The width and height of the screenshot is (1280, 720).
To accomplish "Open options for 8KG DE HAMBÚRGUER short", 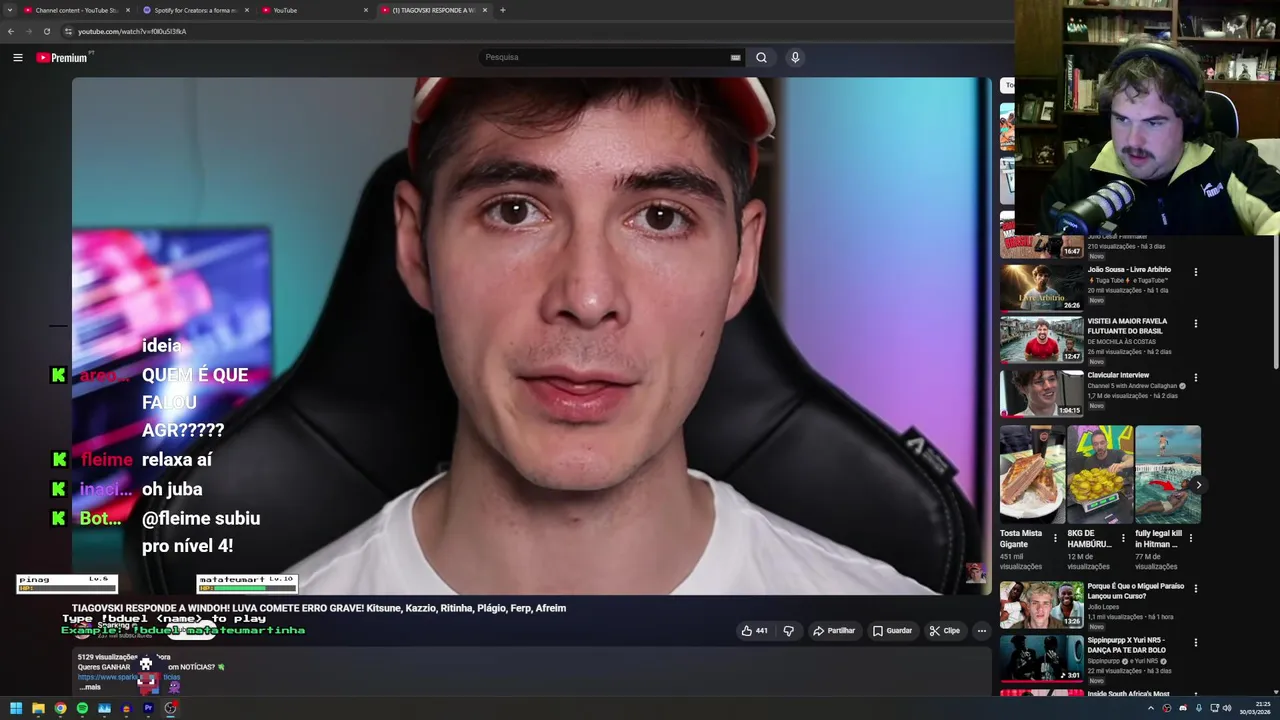I will click(1123, 538).
